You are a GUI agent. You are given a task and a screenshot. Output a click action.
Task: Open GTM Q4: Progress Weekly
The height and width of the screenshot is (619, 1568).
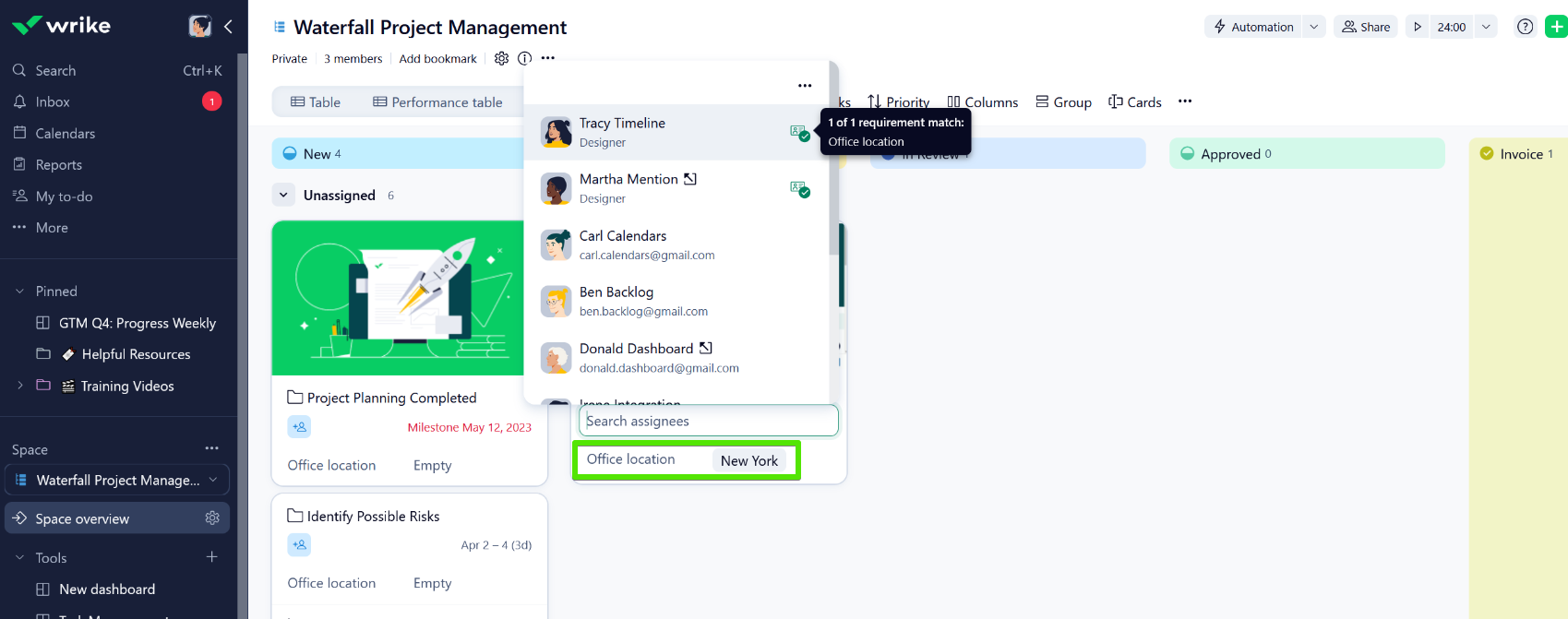pos(137,323)
